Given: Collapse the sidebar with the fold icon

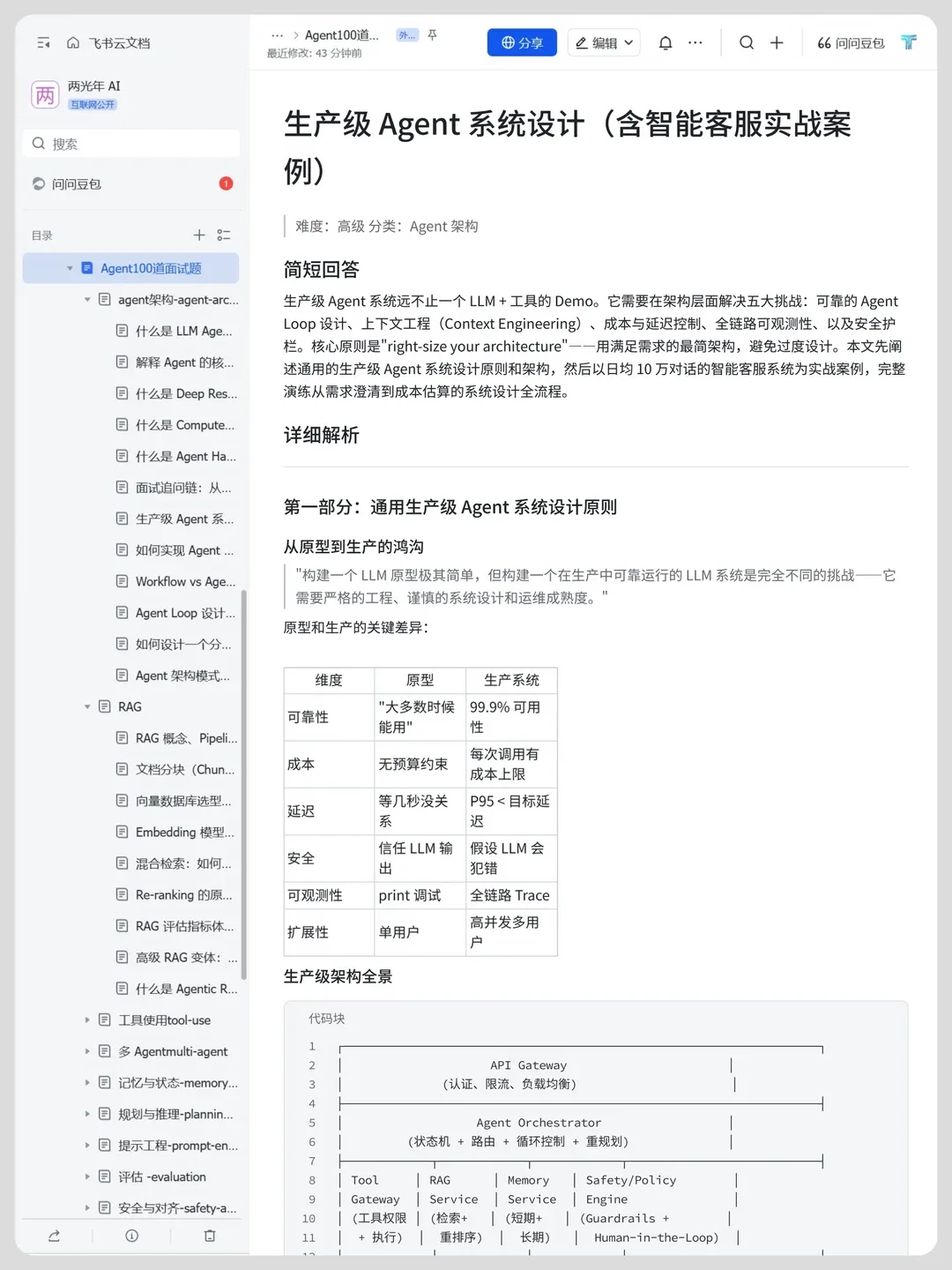Looking at the screenshot, I should click(x=44, y=42).
